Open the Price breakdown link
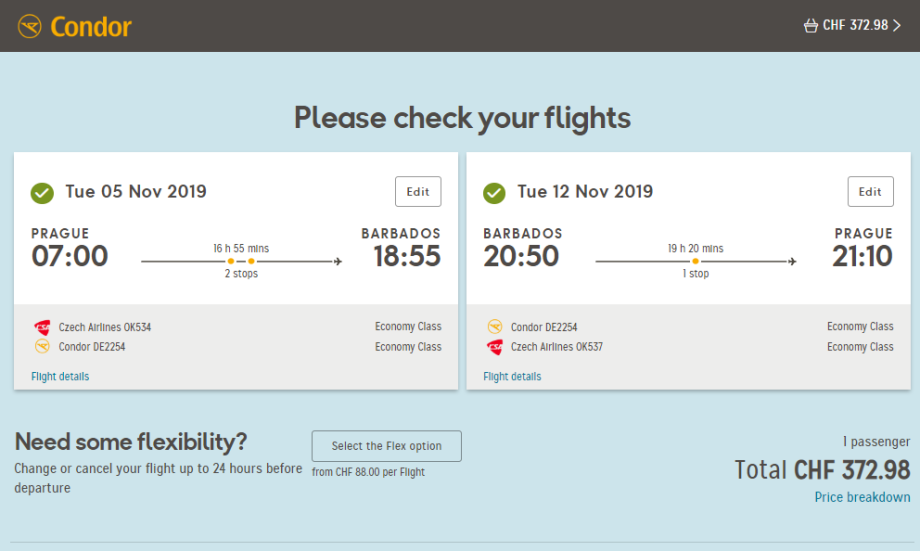 tap(862, 497)
